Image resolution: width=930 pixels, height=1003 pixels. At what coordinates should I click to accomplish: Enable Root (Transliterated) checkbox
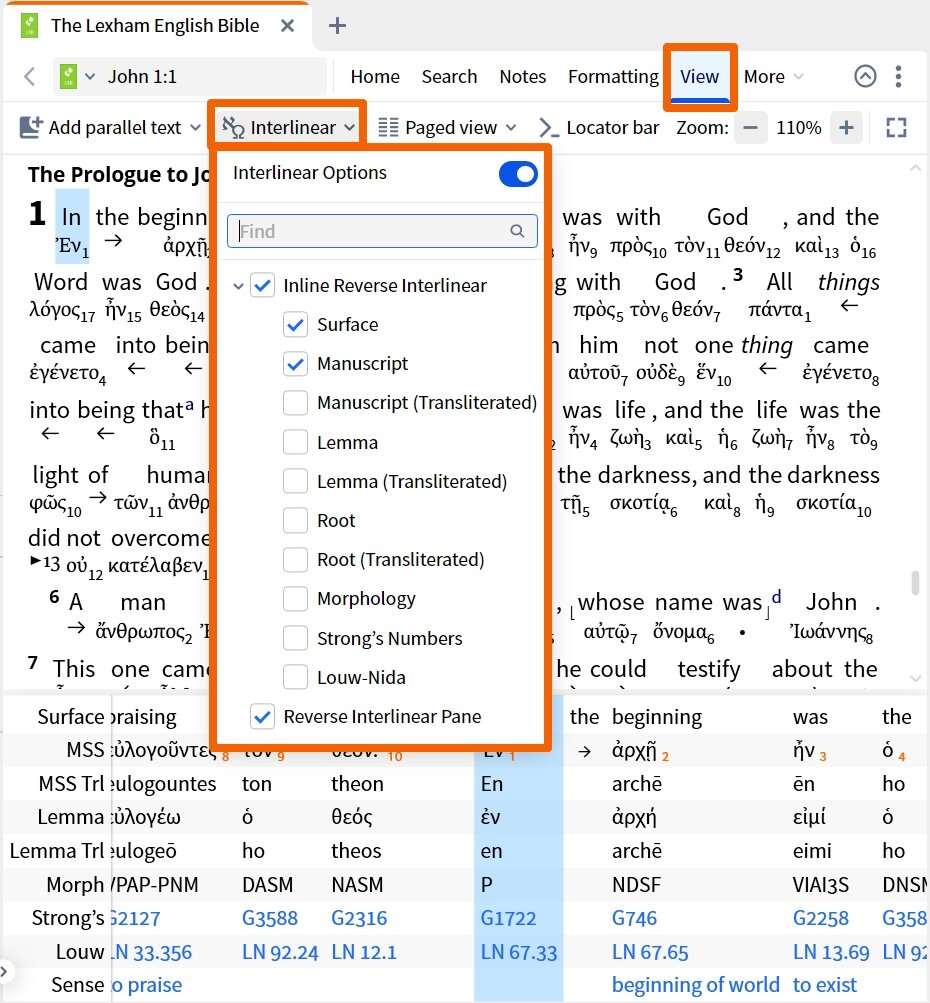pyautogui.click(x=296, y=560)
